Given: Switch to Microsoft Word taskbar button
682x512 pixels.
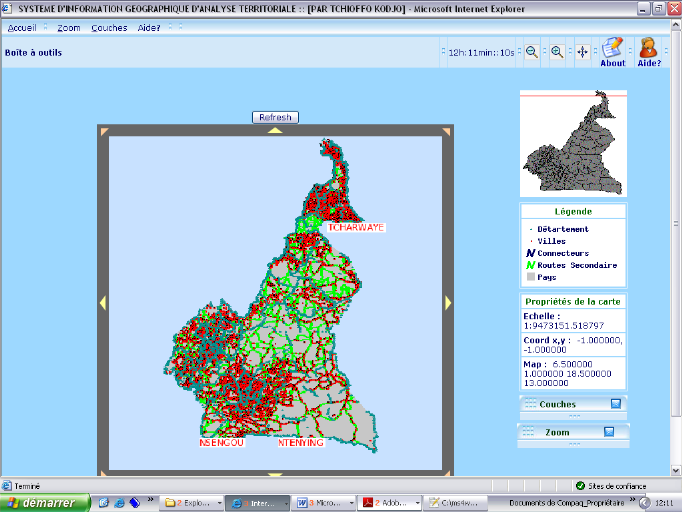Looking at the screenshot, I should coord(321,502).
